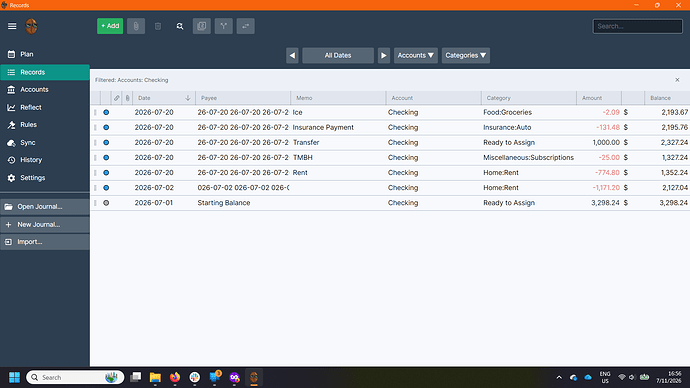Click New Journal button

(45, 224)
